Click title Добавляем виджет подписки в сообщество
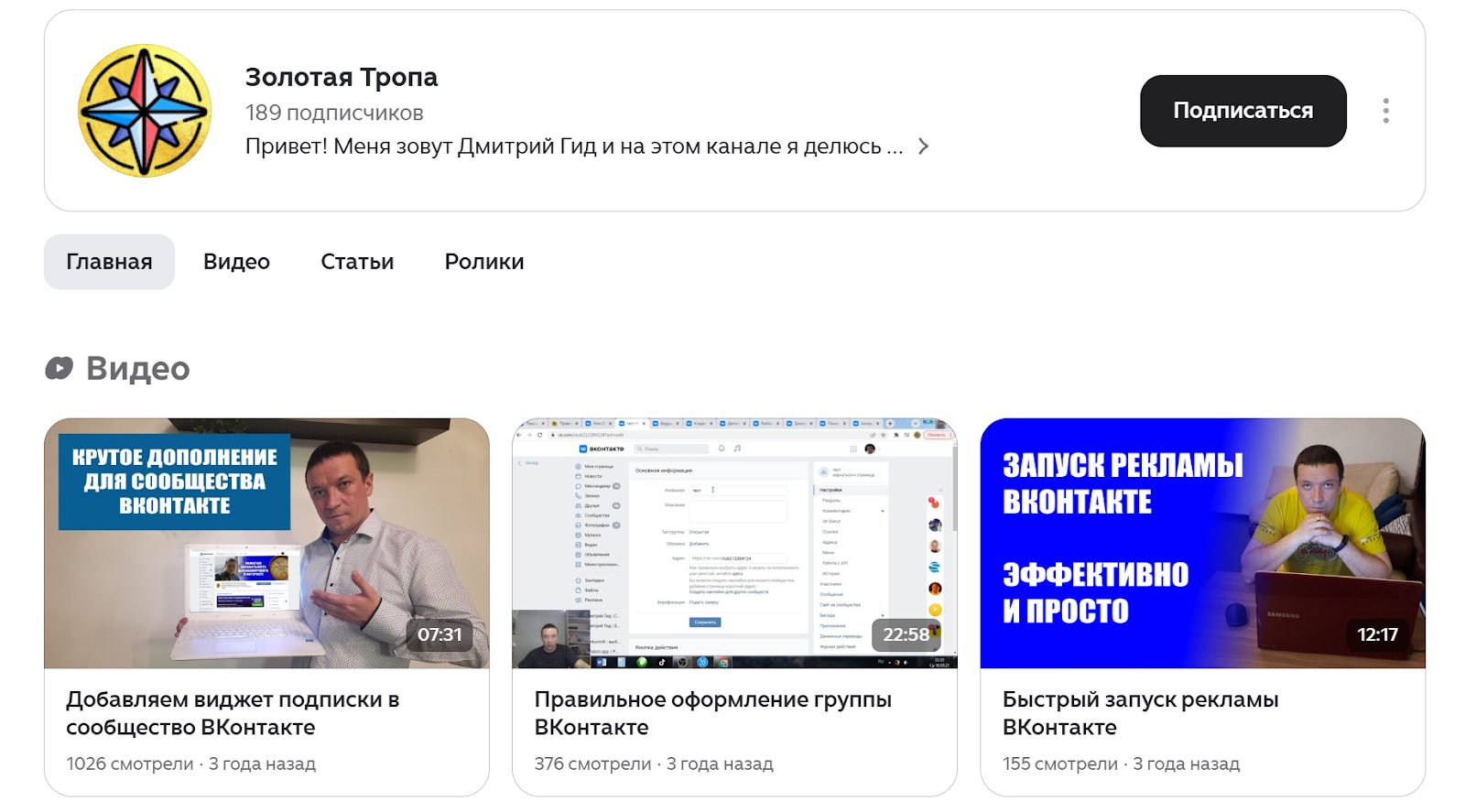This screenshot has height=812, width=1465. (233, 713)
